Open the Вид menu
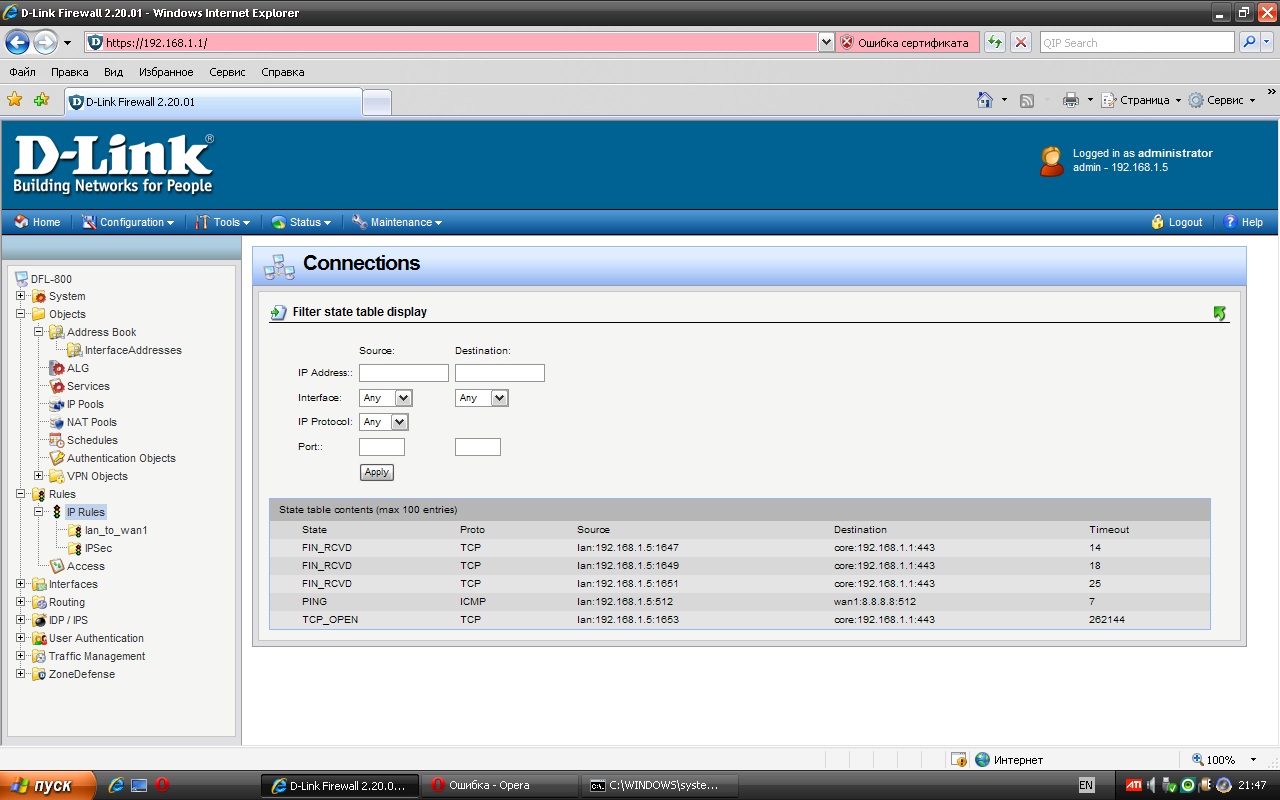 point(113,72)
